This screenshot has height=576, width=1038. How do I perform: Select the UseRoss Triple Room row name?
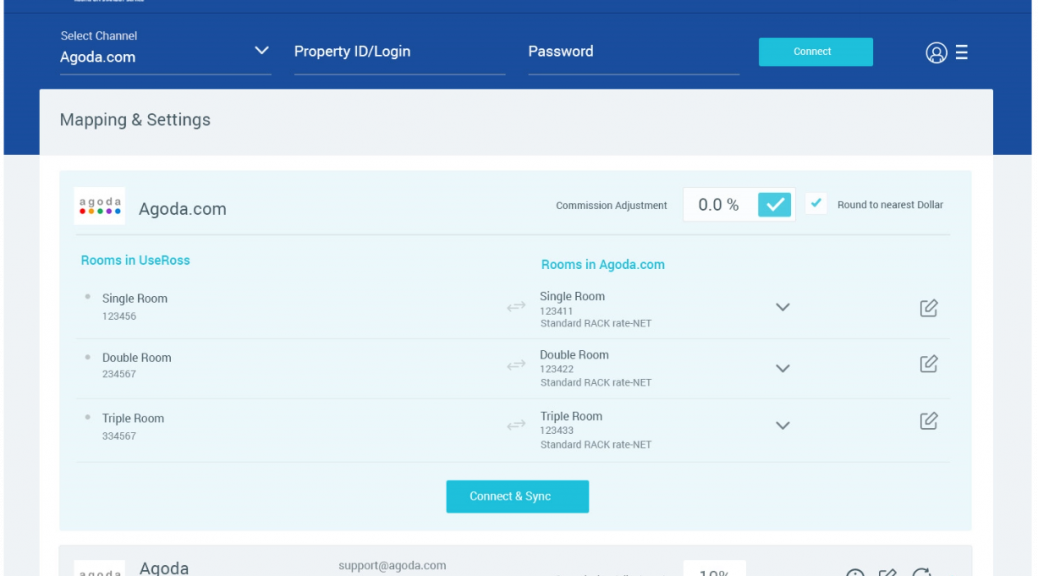tap(133, 418)
